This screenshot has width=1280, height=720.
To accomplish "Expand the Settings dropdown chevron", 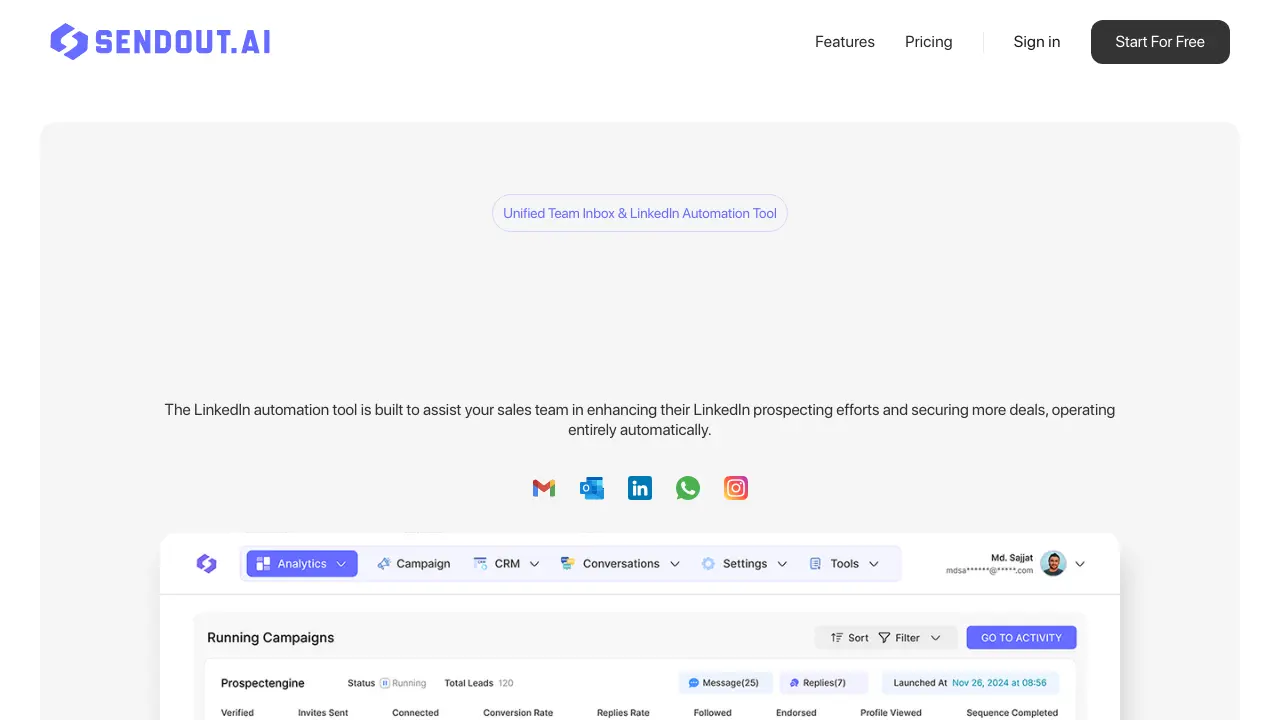I will point(782,564).
